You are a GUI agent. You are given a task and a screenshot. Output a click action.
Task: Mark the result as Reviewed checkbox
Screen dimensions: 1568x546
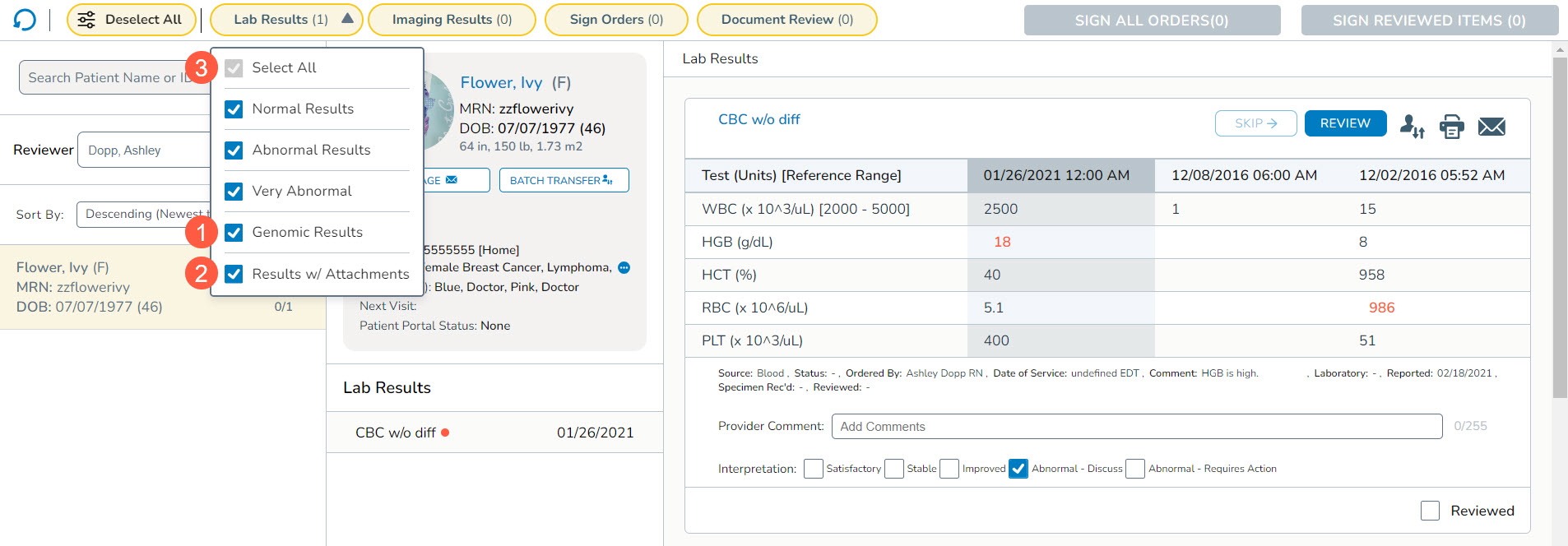click(1430, 511)
